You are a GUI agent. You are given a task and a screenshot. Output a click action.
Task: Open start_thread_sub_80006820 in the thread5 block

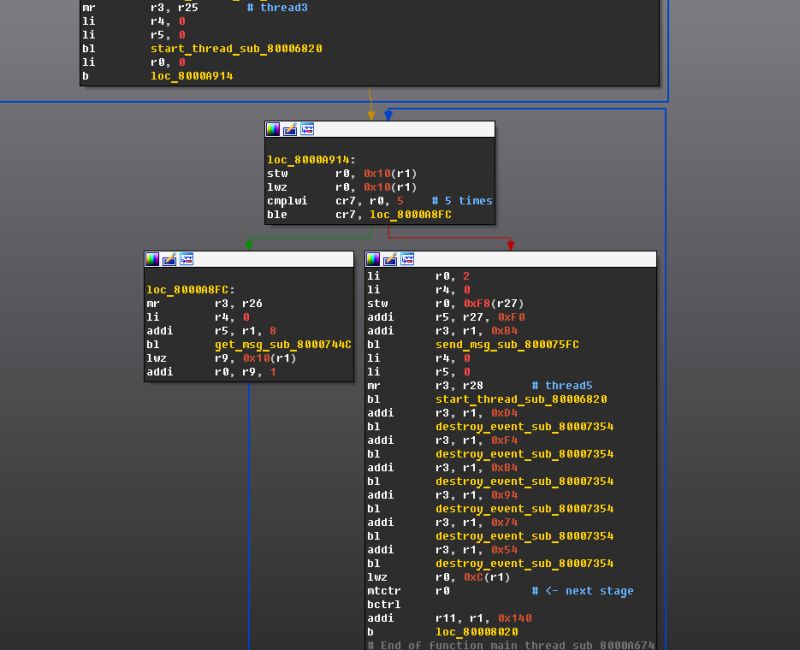(x=521, y=399)
